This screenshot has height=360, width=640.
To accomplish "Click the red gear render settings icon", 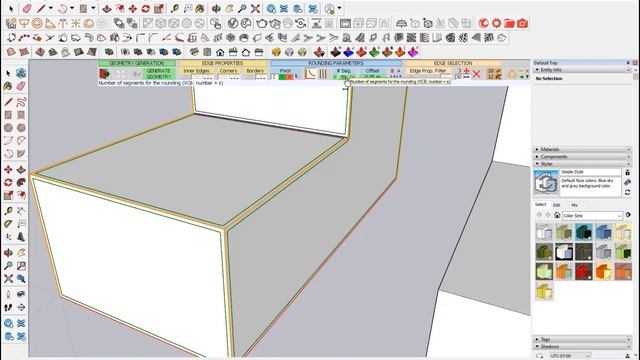I will point(496,23).
